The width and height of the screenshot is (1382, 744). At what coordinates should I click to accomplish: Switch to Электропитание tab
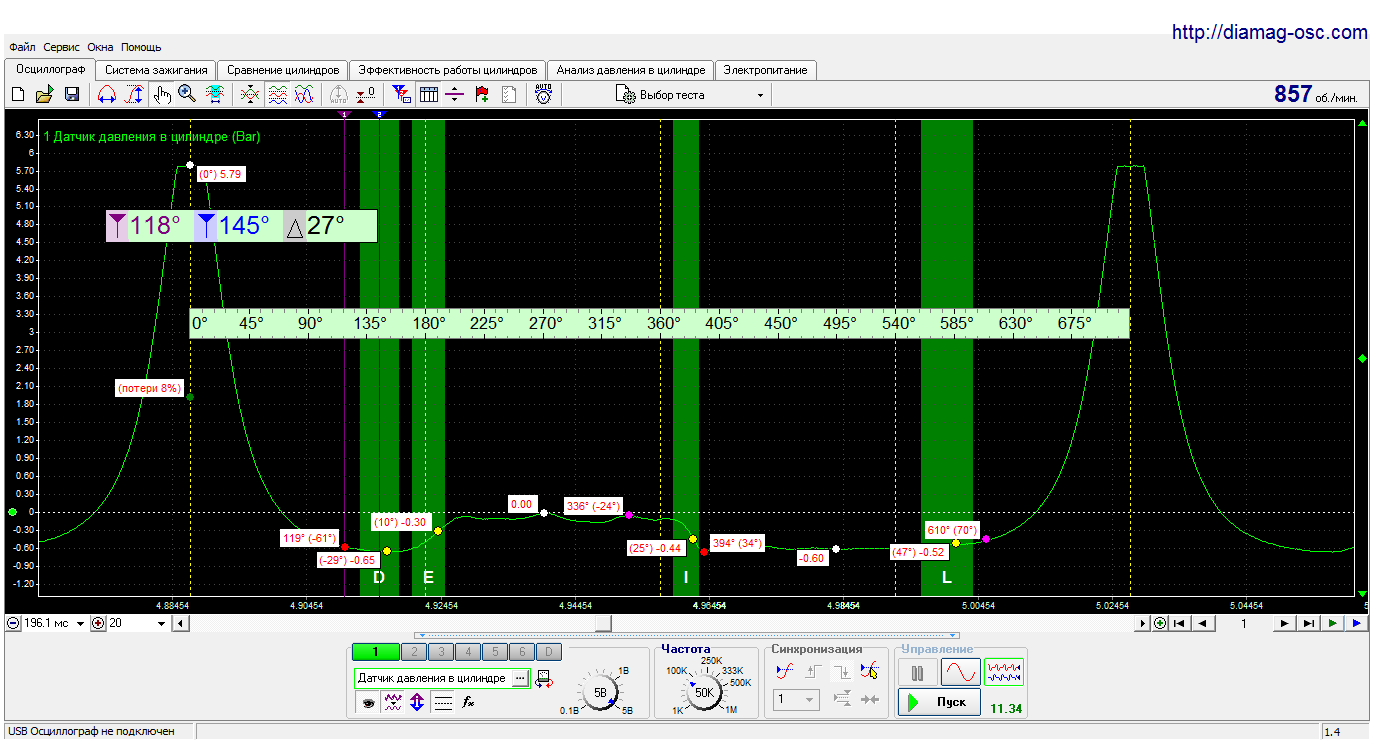click(x=766, y=70)
